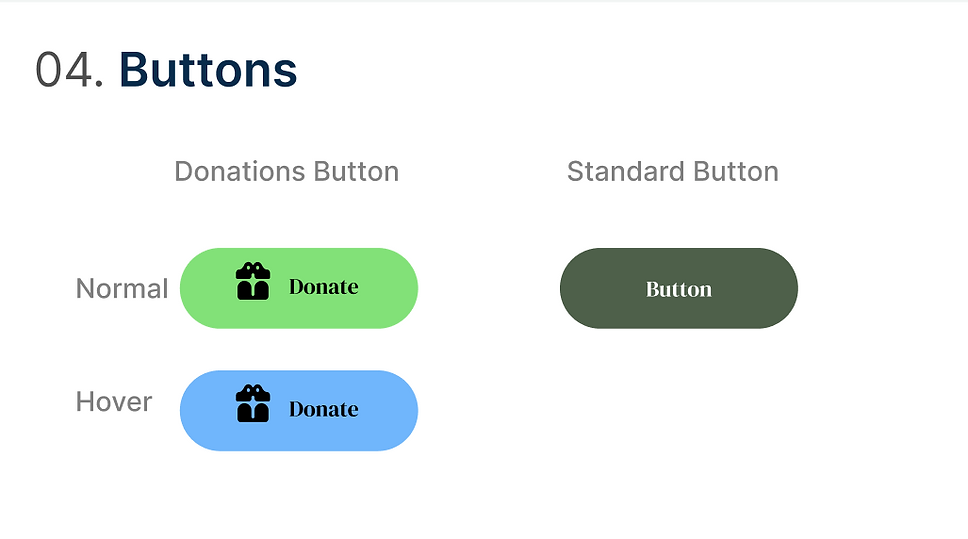
Task: Click the dark green standard 'Button'
Action: (x=678, y=288)
